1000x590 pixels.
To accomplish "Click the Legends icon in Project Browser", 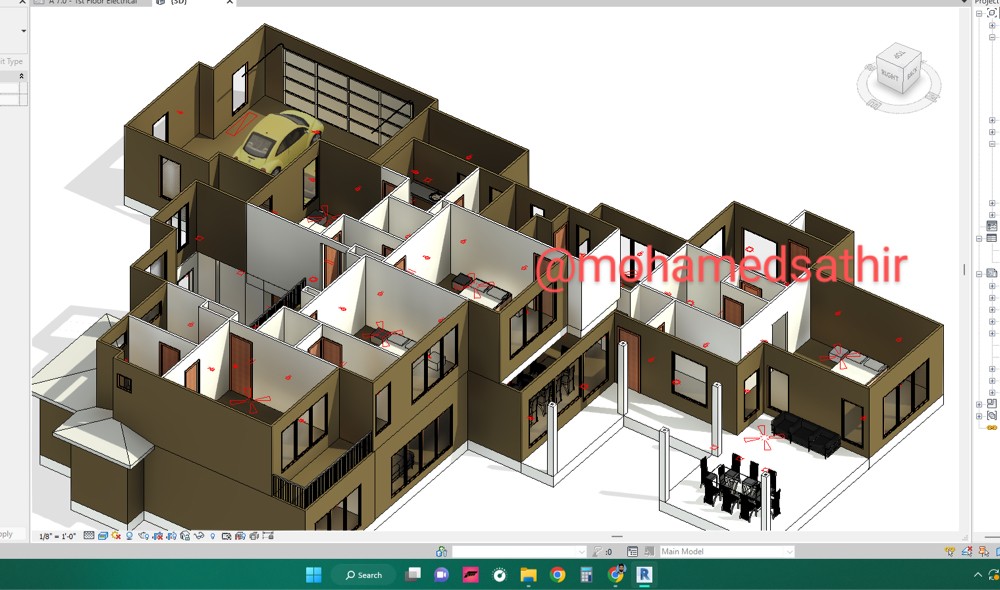I will click(992, 226).
